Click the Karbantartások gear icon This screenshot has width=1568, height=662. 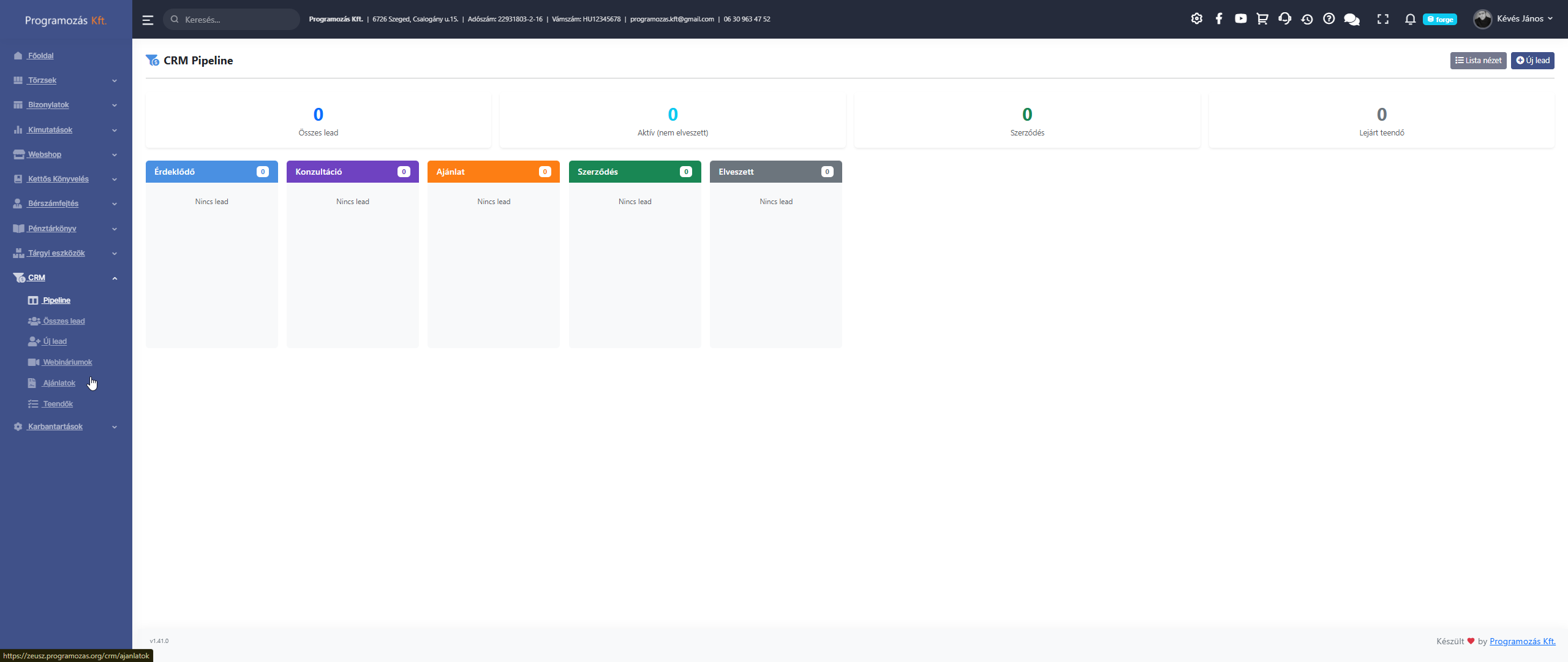[18, 427]
